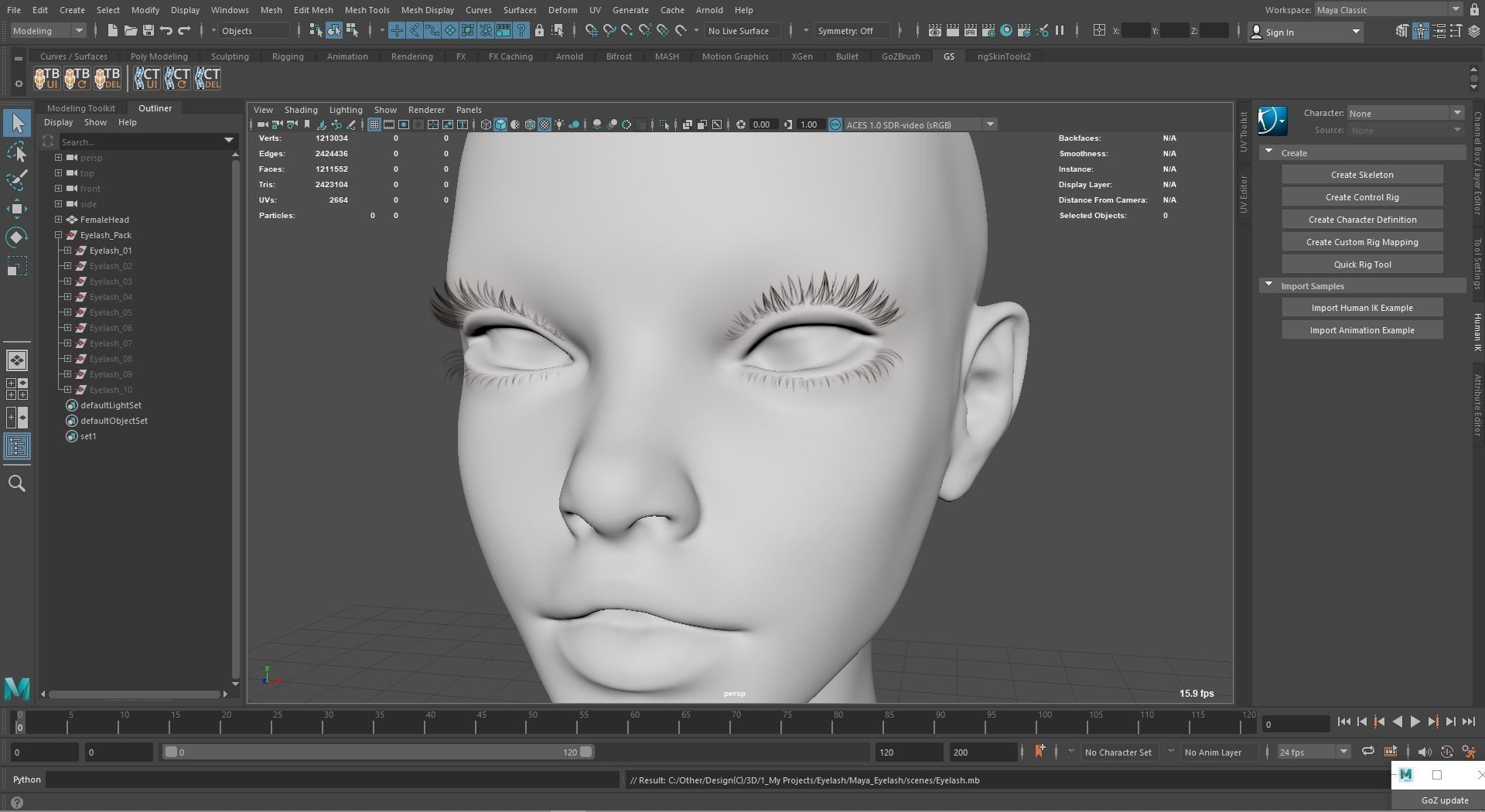Toggle loop playback mode icon
1485x812 pixels.
1367,752
